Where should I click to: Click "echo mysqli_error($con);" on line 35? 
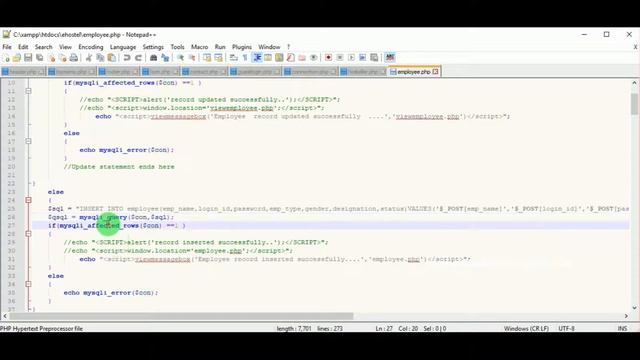(x=111, y=293)
